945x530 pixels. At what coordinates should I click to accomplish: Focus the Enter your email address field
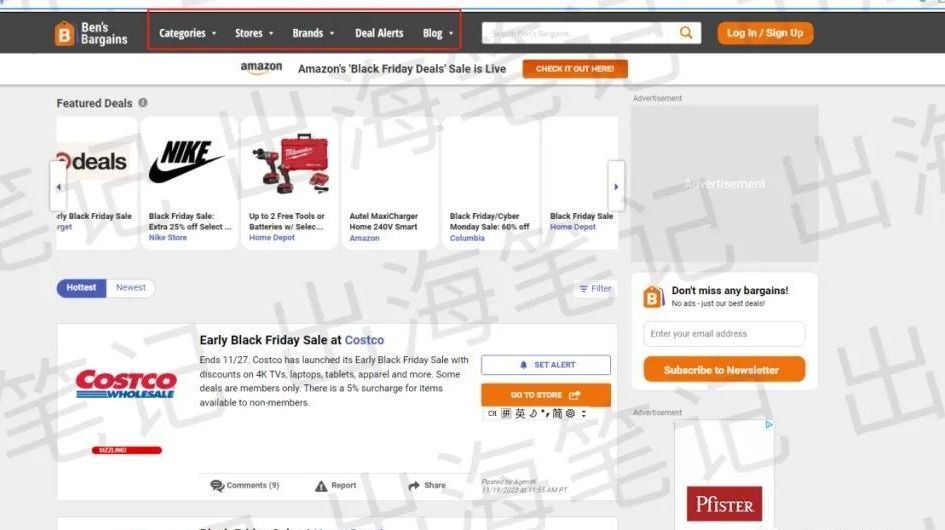click(724, 333)
